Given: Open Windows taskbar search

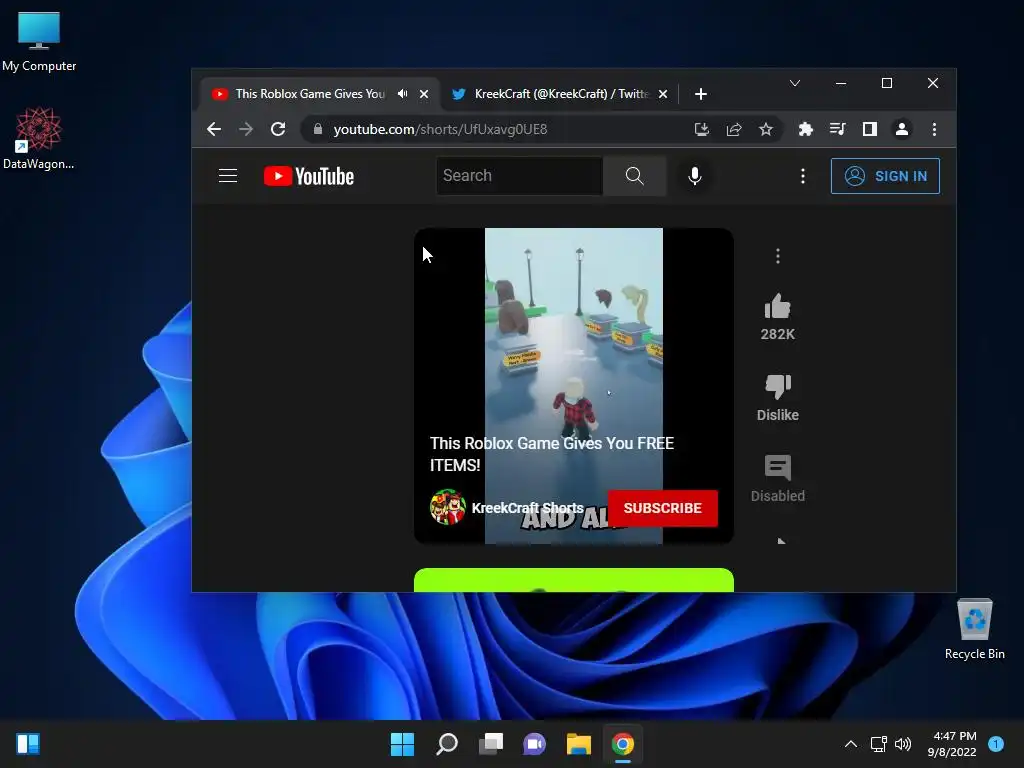Looking at the screenshot, I should coord(447,744).
